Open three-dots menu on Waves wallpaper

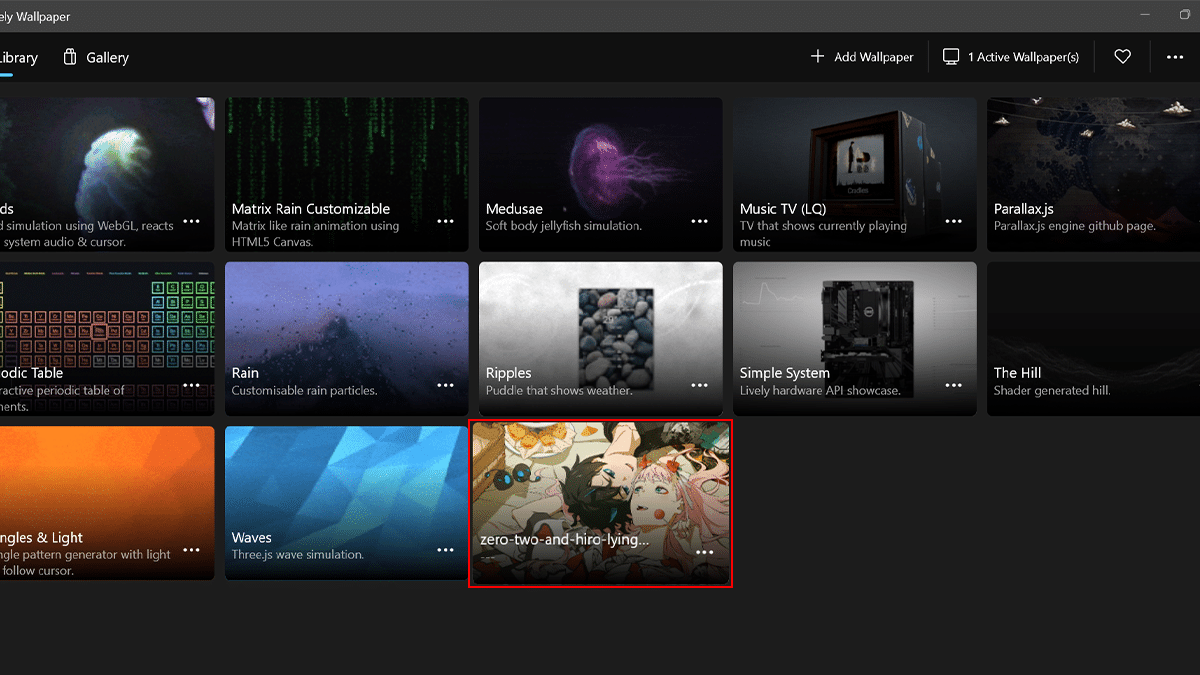tap(446, 550)
